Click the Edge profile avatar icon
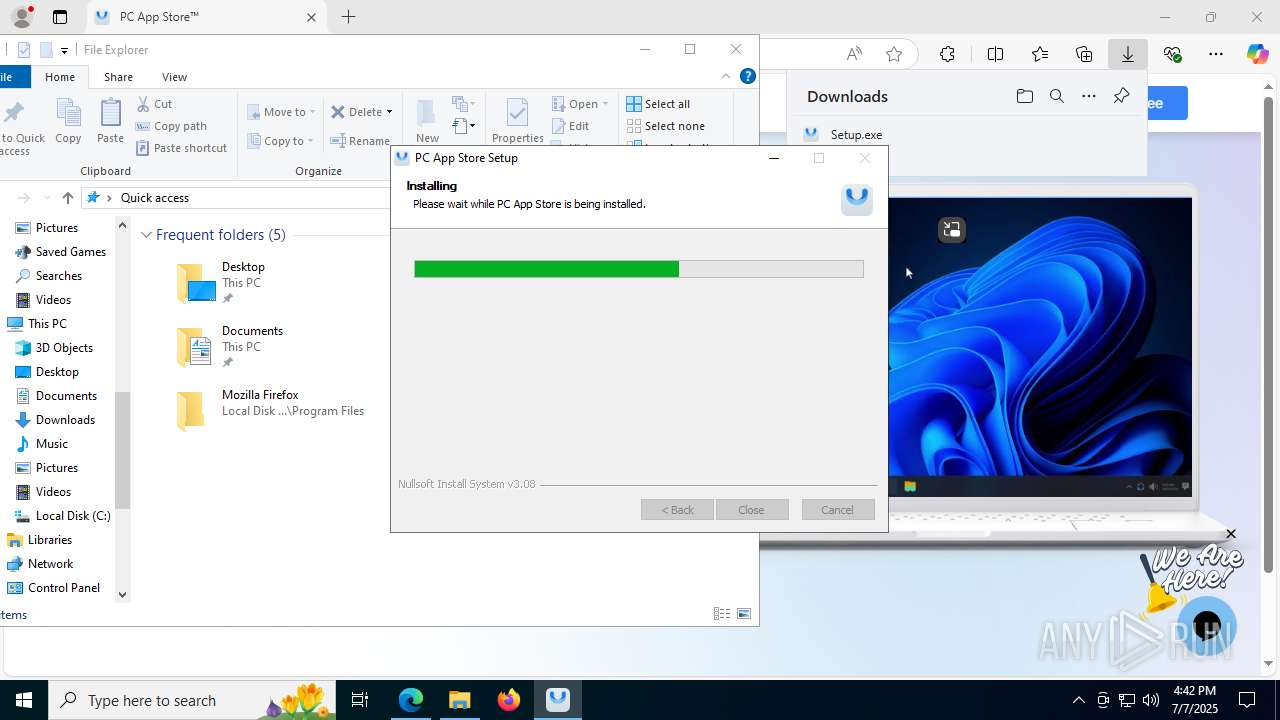1280x720 pixels. pos(22,17)
